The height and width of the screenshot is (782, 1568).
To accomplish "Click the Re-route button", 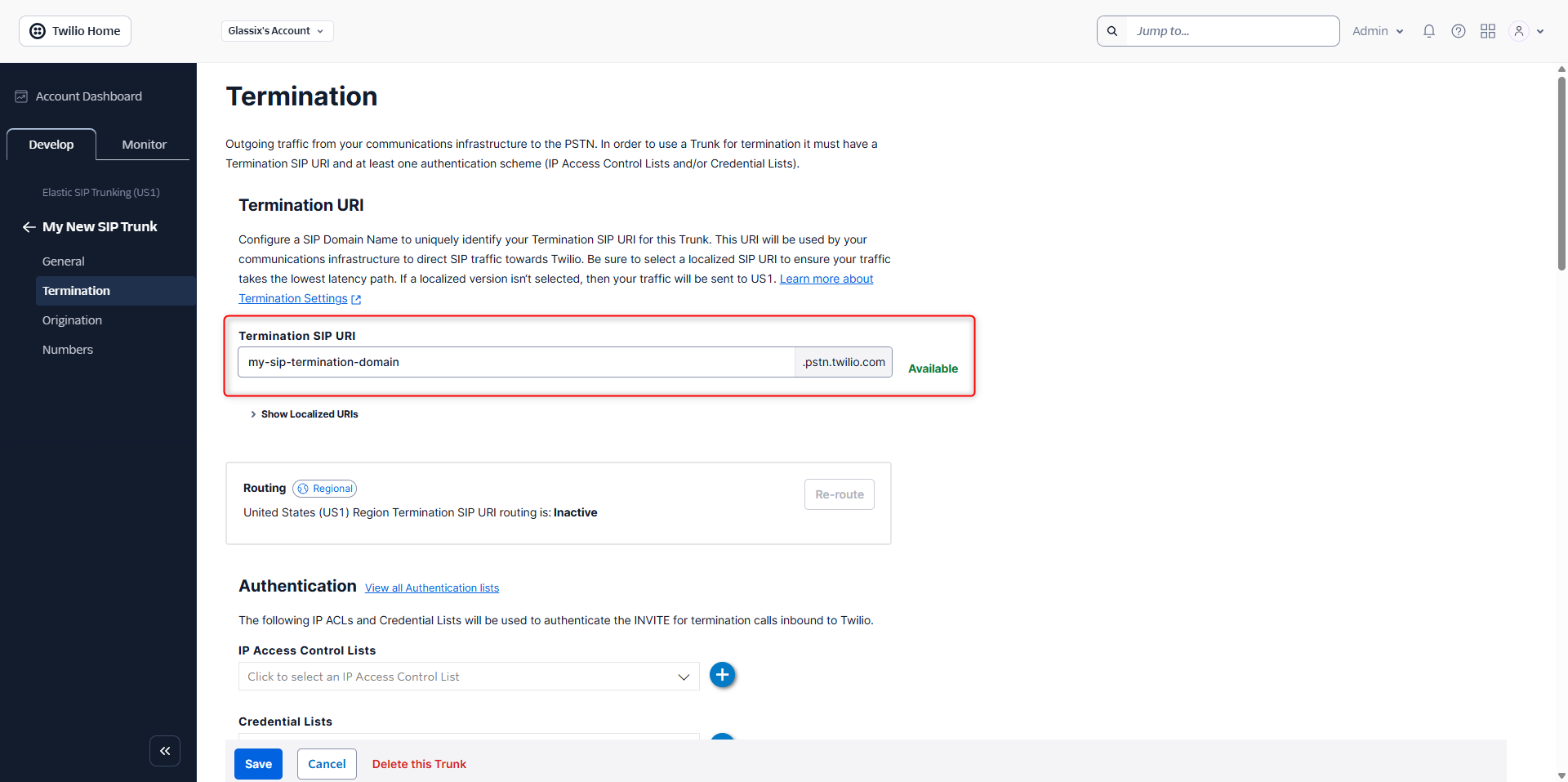I will [840, 494].
